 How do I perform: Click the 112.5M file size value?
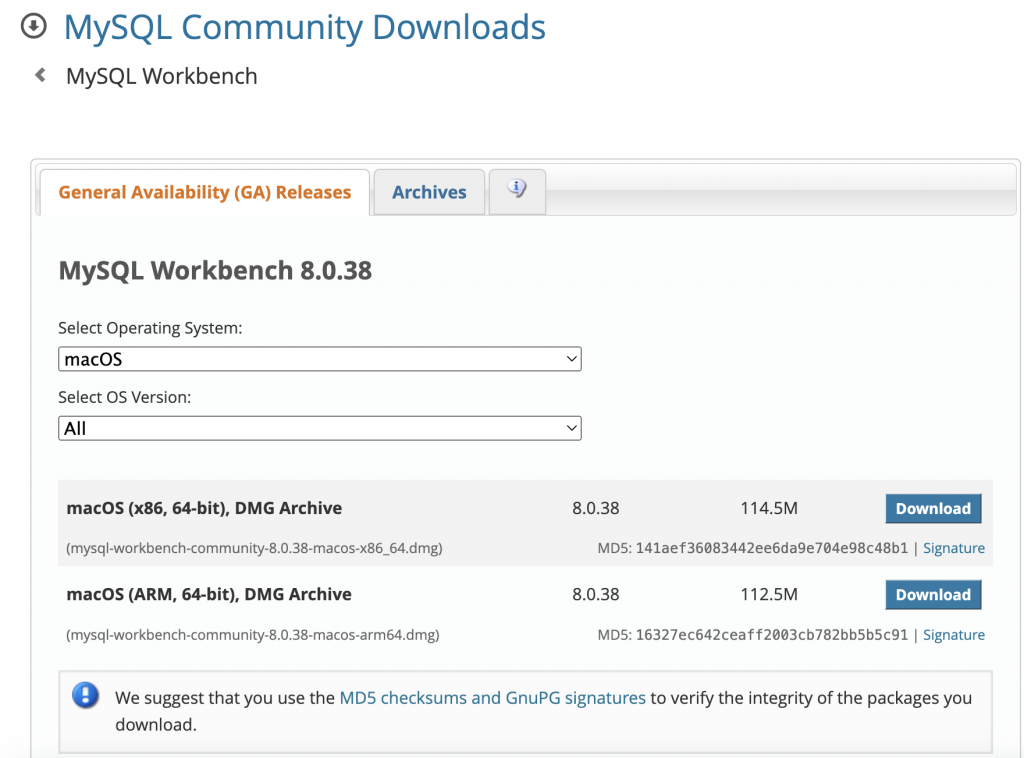pos(769,594)
